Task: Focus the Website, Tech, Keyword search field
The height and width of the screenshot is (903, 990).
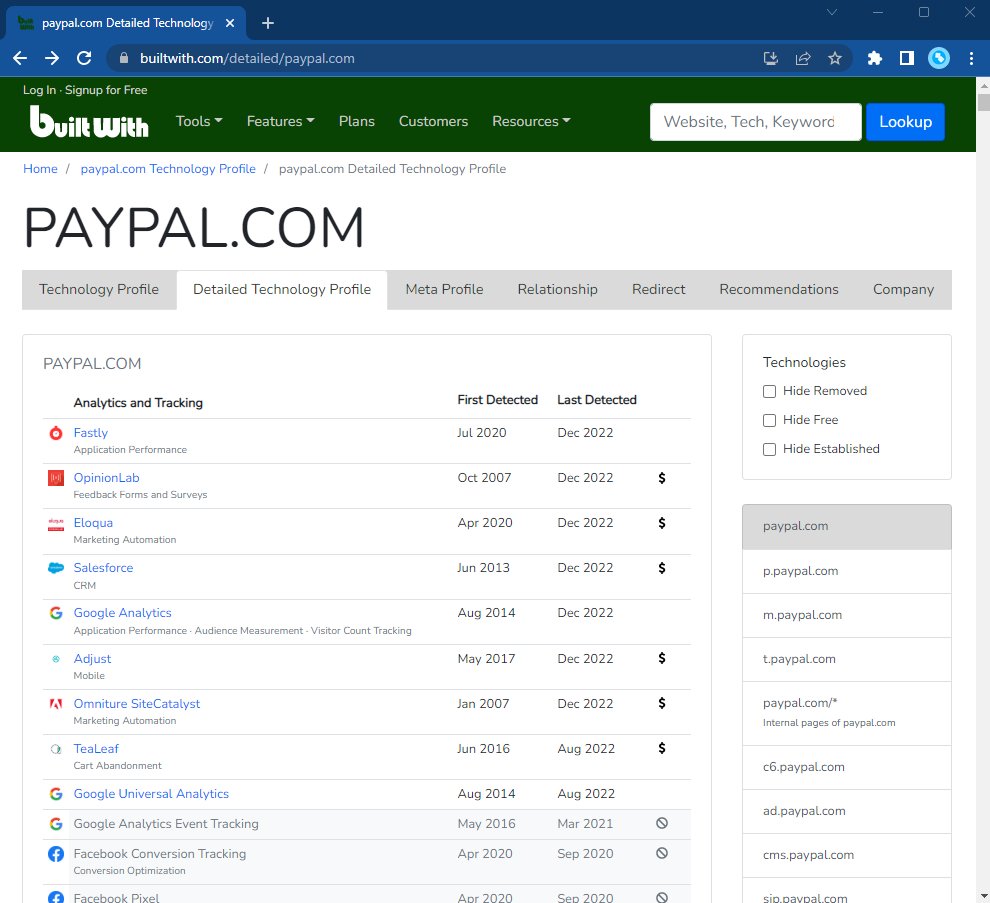Action: (756, 122)
